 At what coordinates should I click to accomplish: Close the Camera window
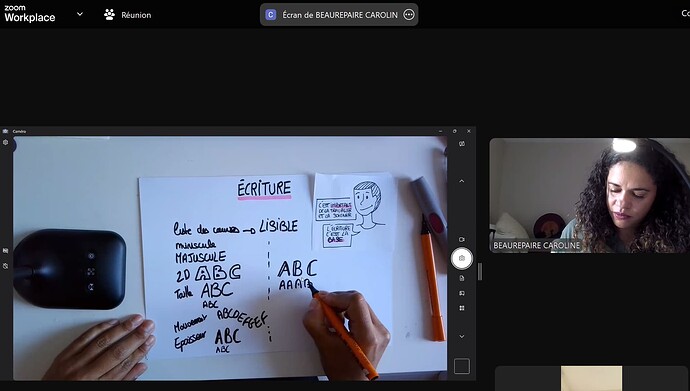469,131
